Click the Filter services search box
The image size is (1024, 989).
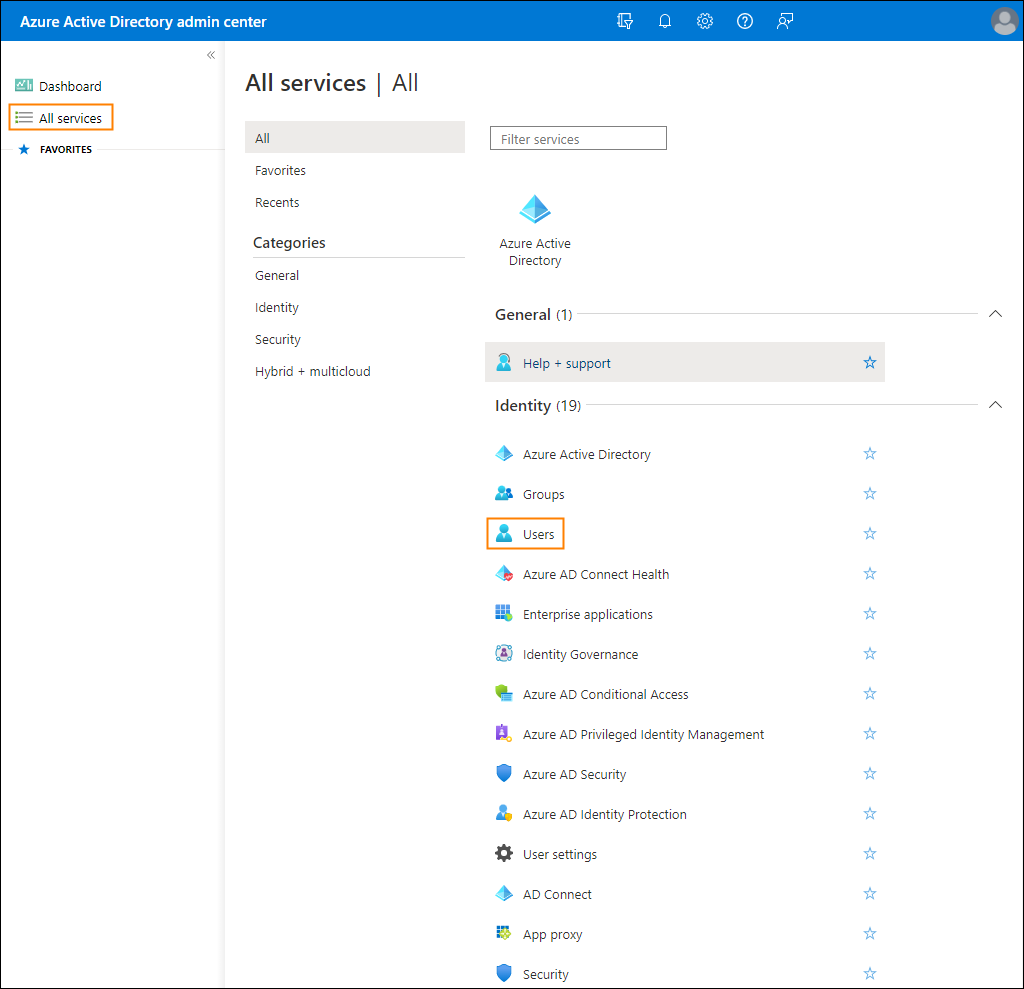pos(578,138)
